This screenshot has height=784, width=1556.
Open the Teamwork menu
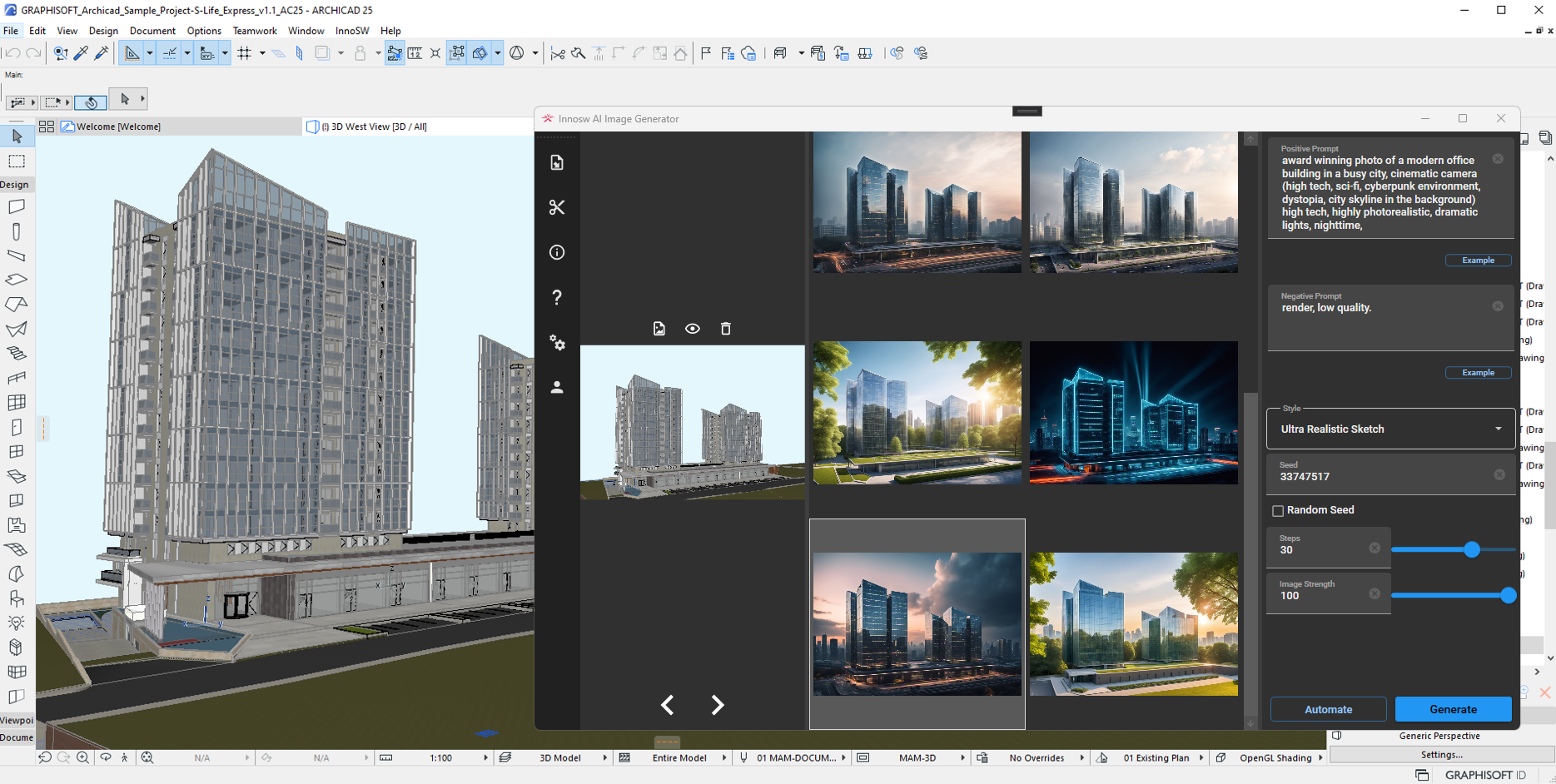(x=254, y=31)
